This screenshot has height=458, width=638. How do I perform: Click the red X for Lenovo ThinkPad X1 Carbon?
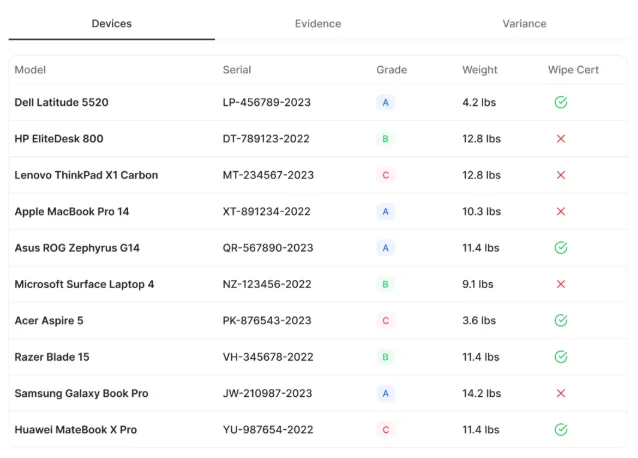[561, 175]
